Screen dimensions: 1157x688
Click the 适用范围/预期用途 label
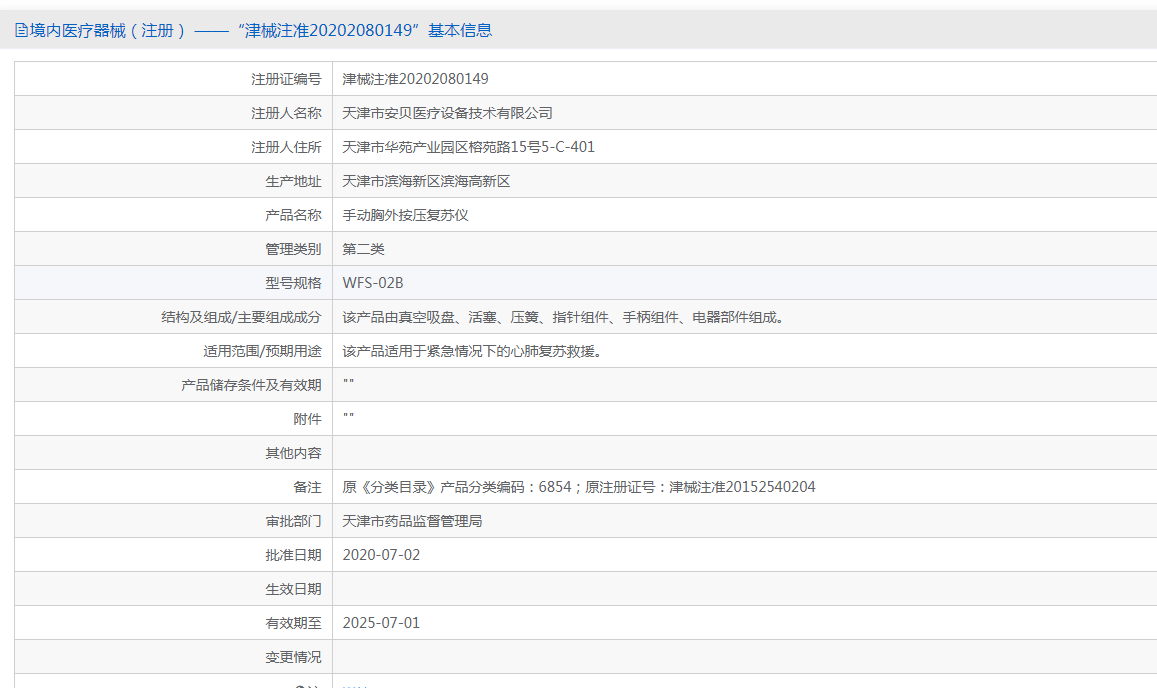pos(263,351)
